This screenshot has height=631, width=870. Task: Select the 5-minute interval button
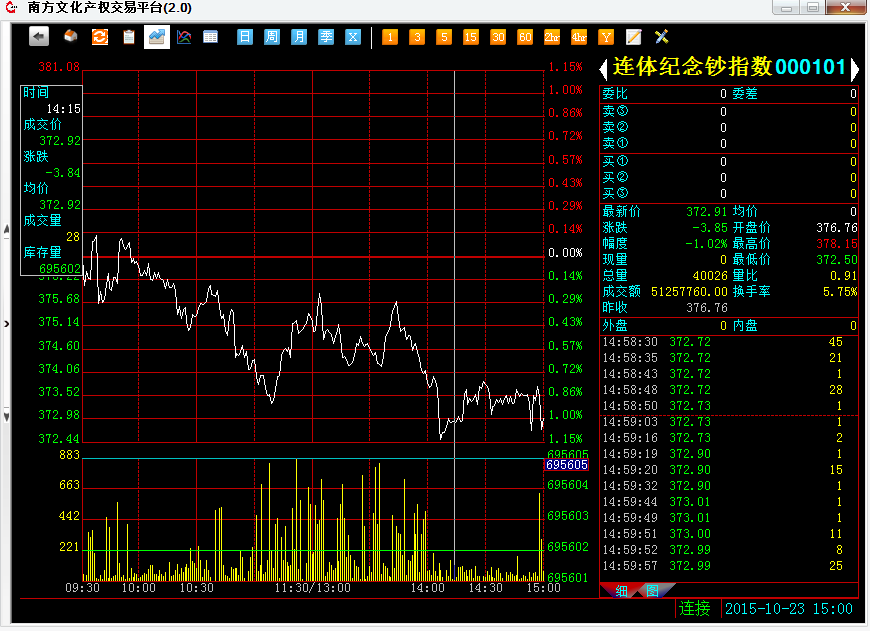coord(443,36)
